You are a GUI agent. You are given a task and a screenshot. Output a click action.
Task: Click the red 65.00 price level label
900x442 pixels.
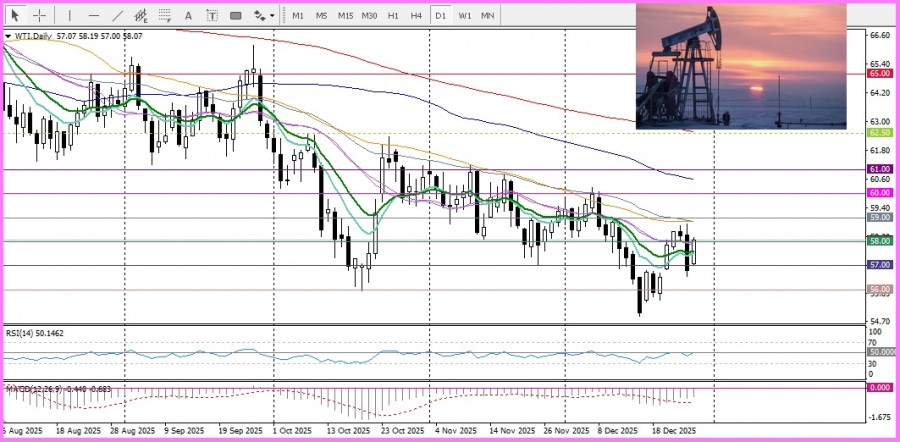[x=880, y=73]
